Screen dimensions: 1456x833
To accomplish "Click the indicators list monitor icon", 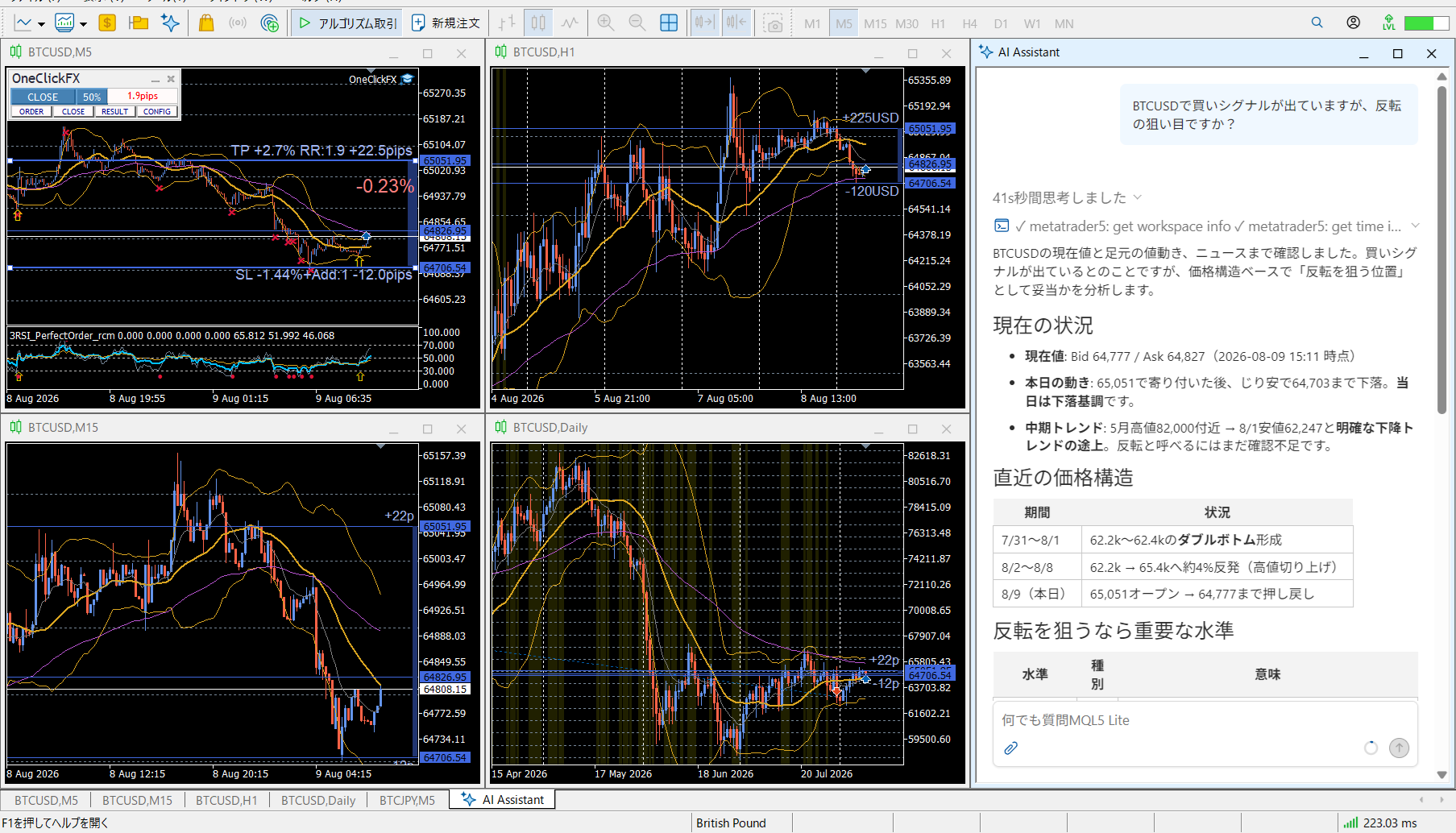I will point(64,23).
